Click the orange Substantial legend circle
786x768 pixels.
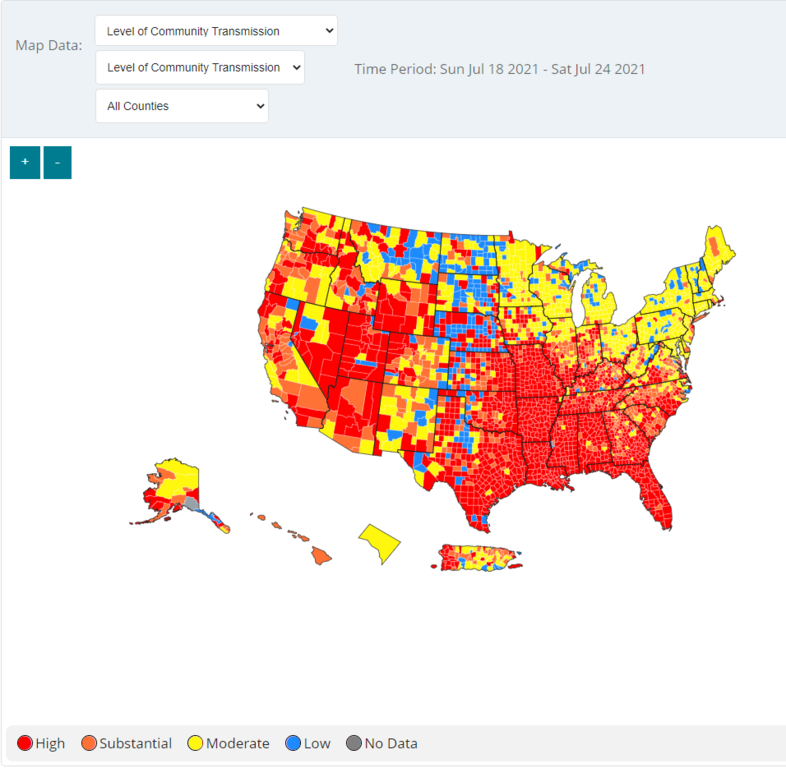[89, 744]
